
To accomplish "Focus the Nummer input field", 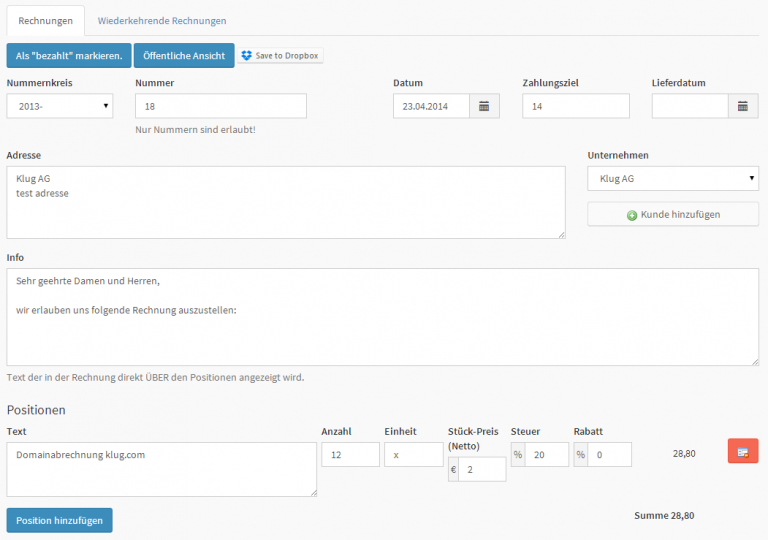I will (x=220, y=106).
